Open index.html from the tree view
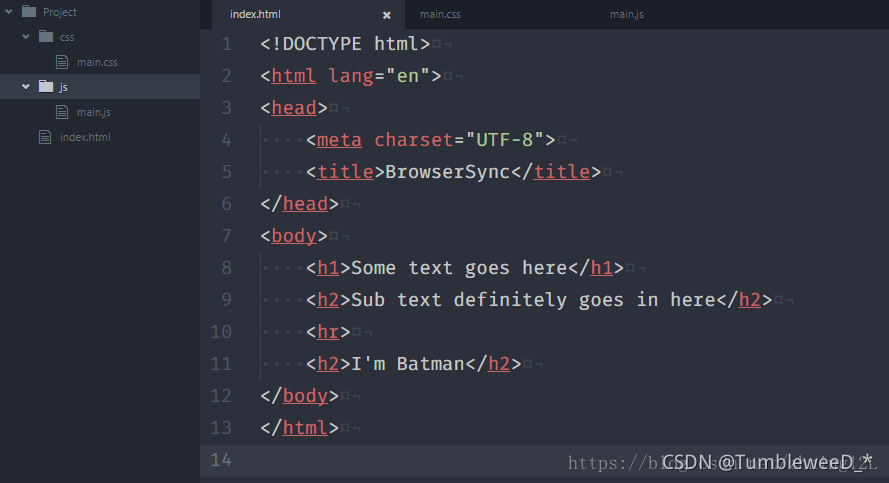This screenshot has height=483, width=889. [85, 137]
